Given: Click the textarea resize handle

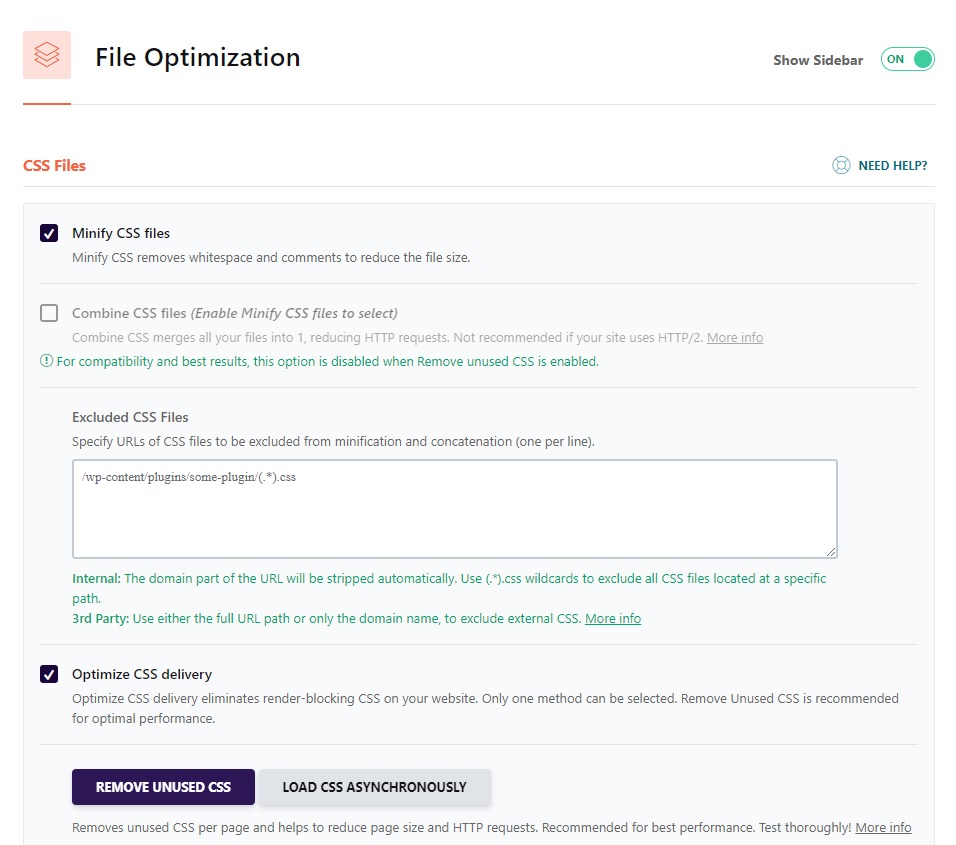Looking at the screenshot, I should click(833, 552).
